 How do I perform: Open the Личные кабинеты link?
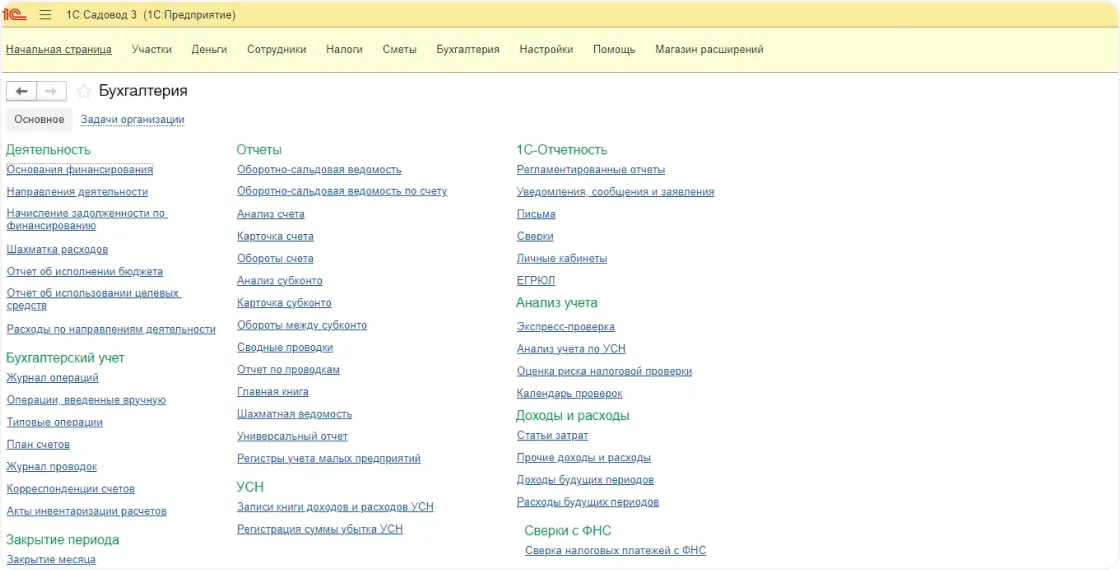coord(561,259)
